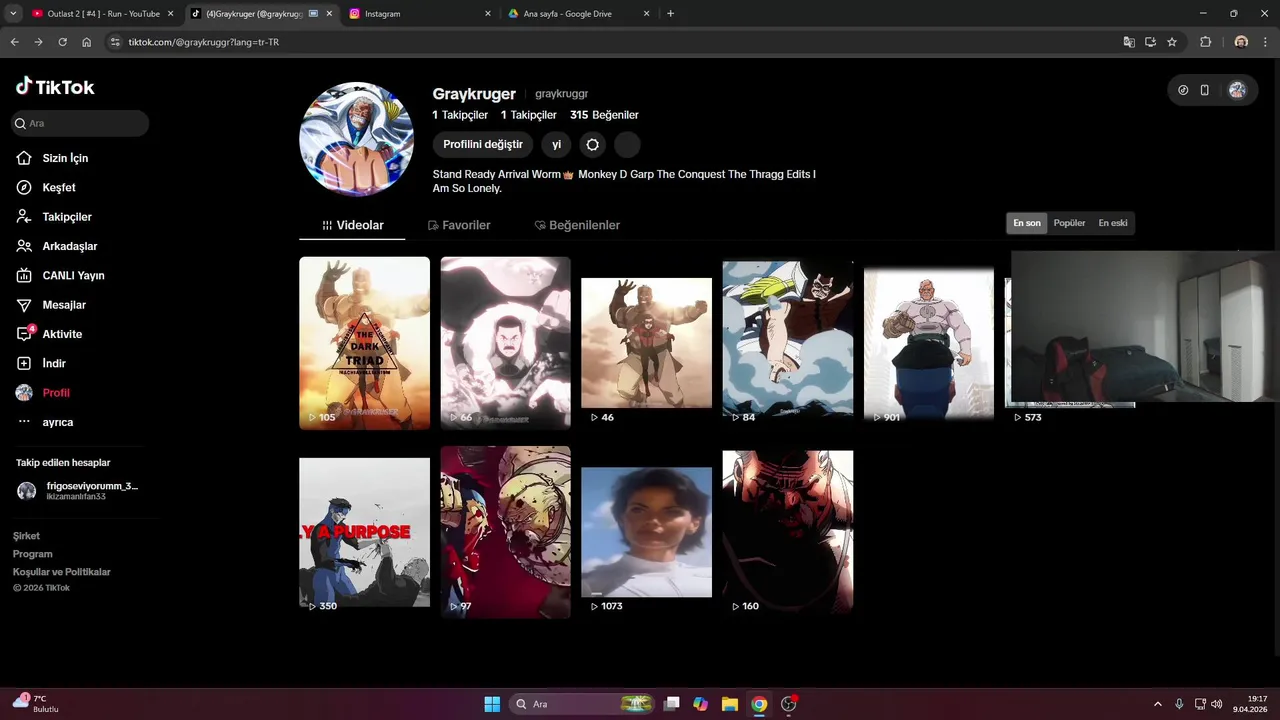Focus the Ara search field in TikTok
The image size is (1280, 720).
[80, 123]
